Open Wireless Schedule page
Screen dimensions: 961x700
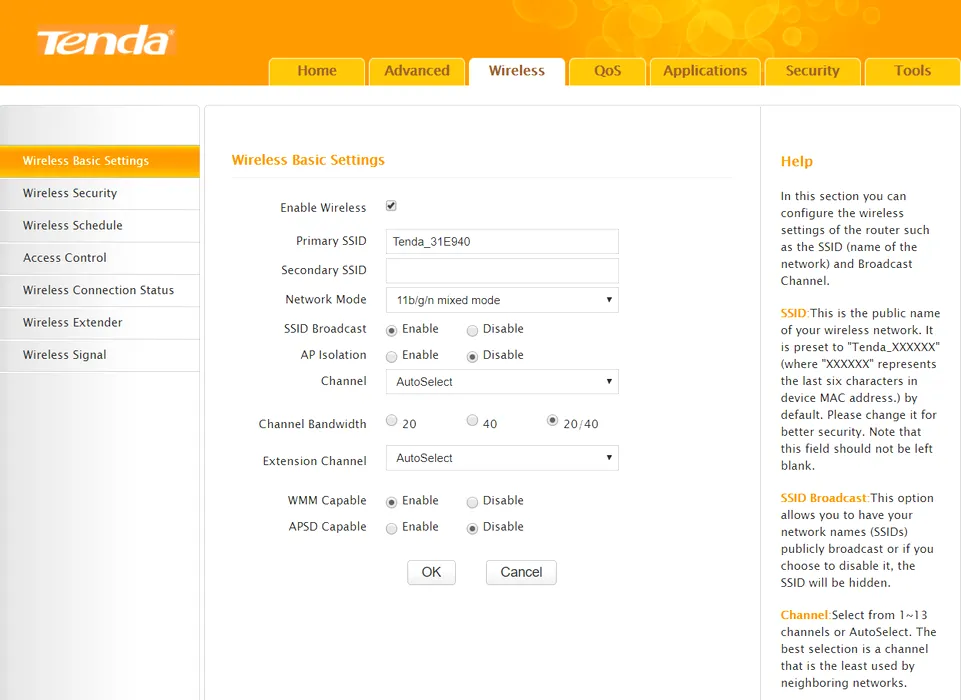pyautogui.click(x=100, y=226)
